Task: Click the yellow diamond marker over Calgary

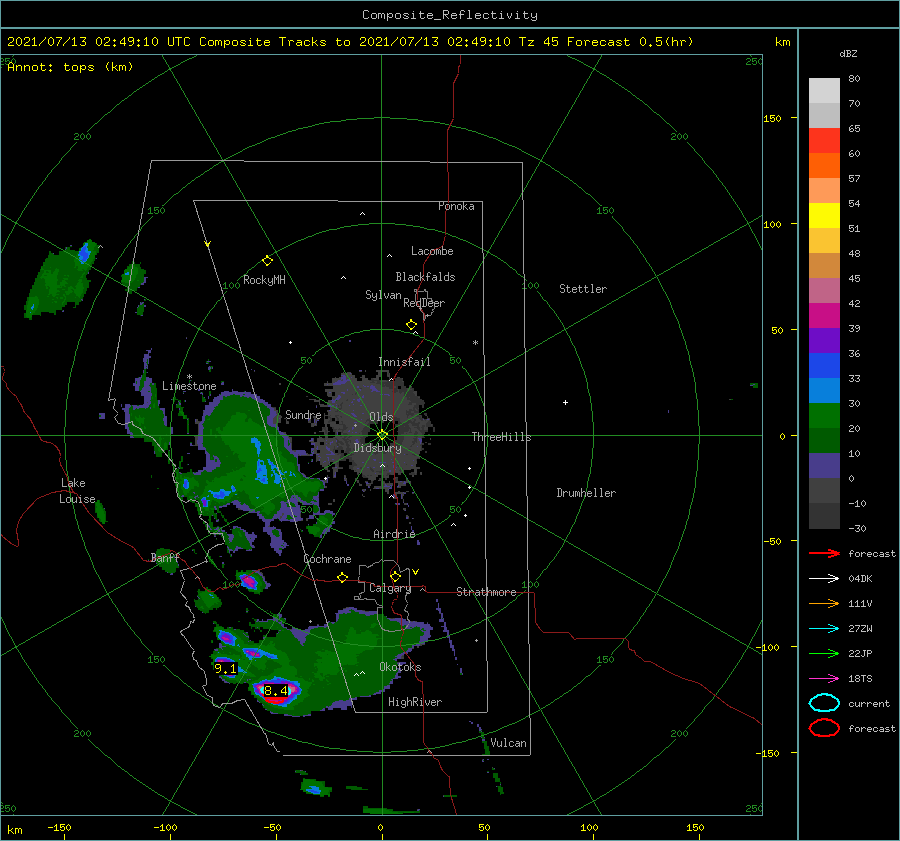Action: pyautogui.click(x=395, y=576)
